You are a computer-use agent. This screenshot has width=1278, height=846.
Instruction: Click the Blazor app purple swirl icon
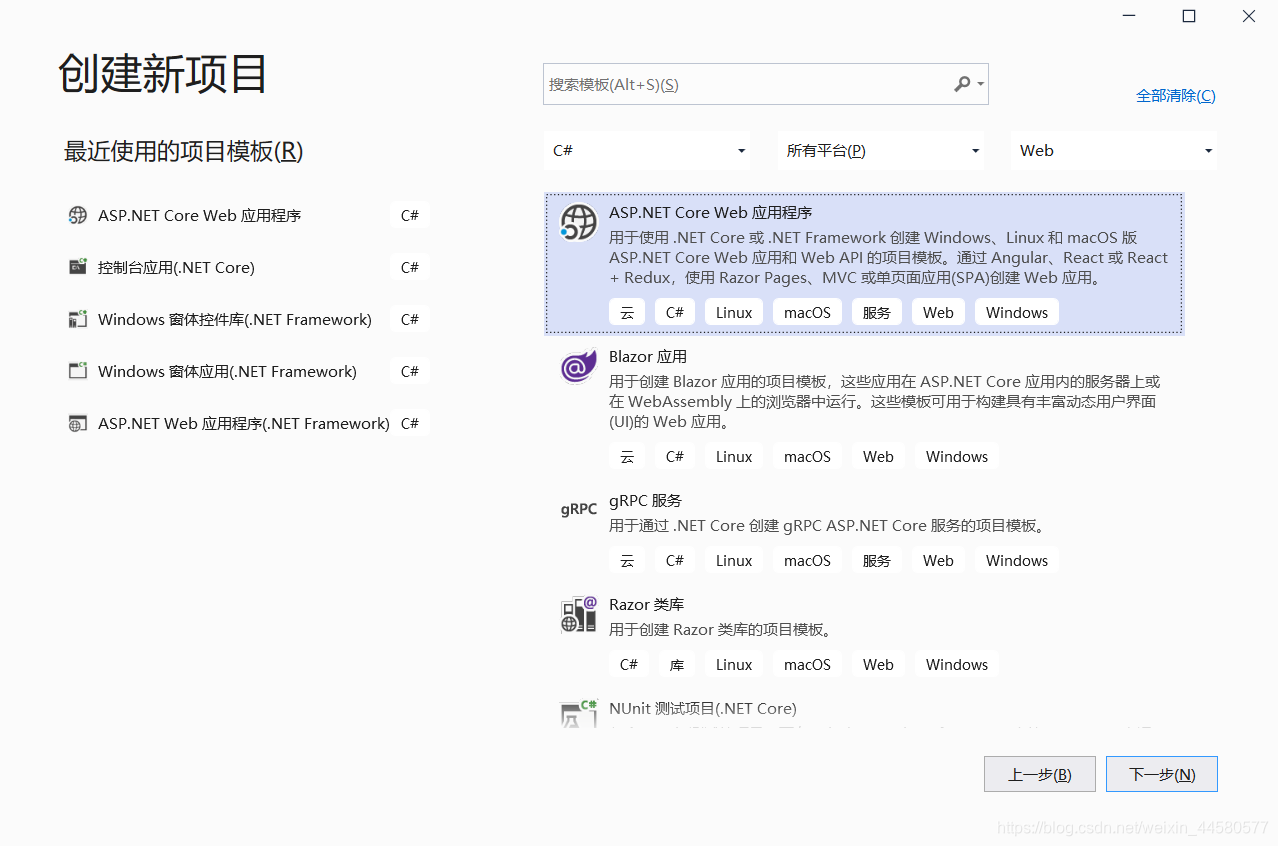pos(578,366)
